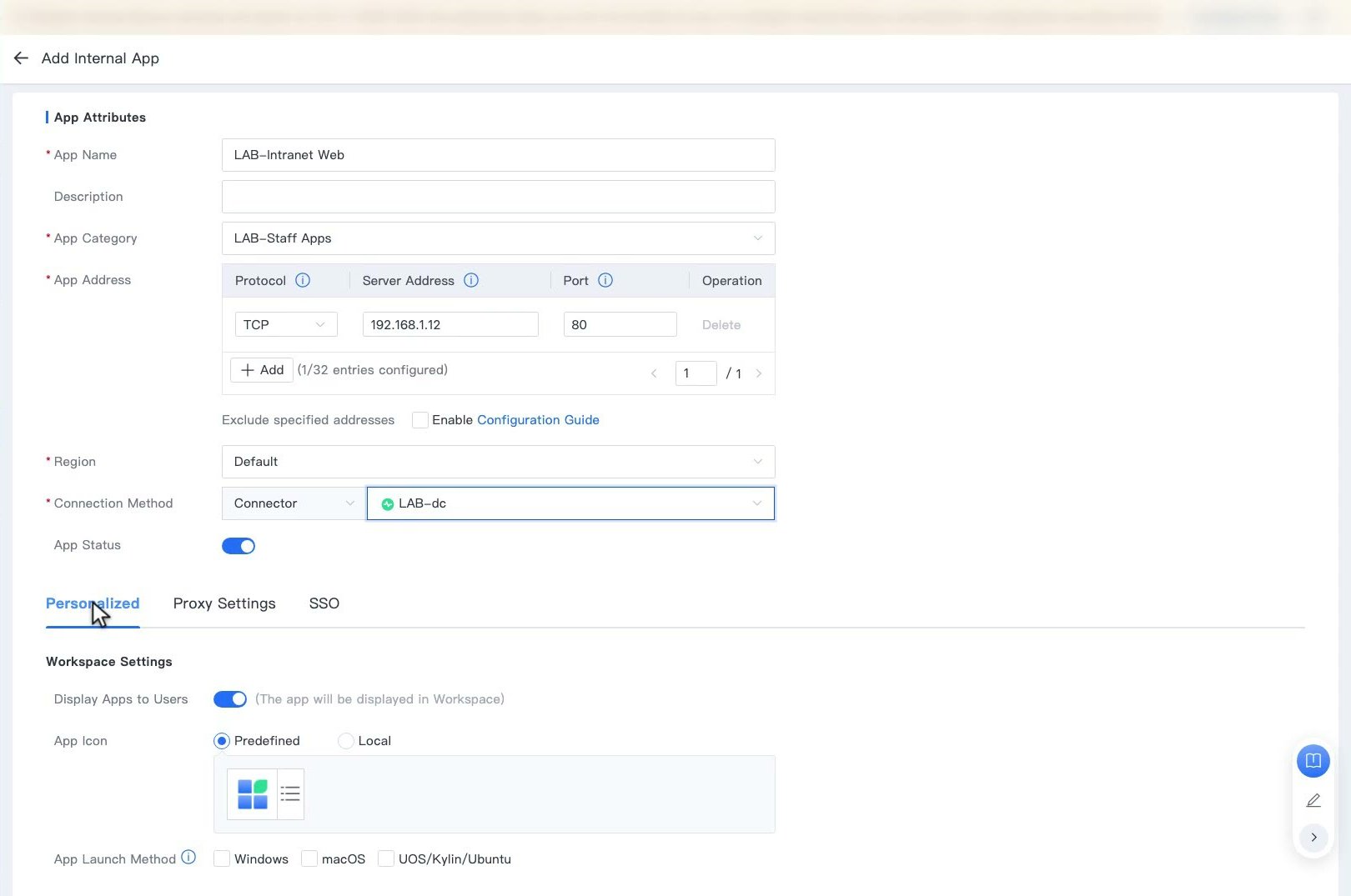This screenshot has width=1351, height=896.
Task: Click Delete for the address row
Action: coord(721,325)
